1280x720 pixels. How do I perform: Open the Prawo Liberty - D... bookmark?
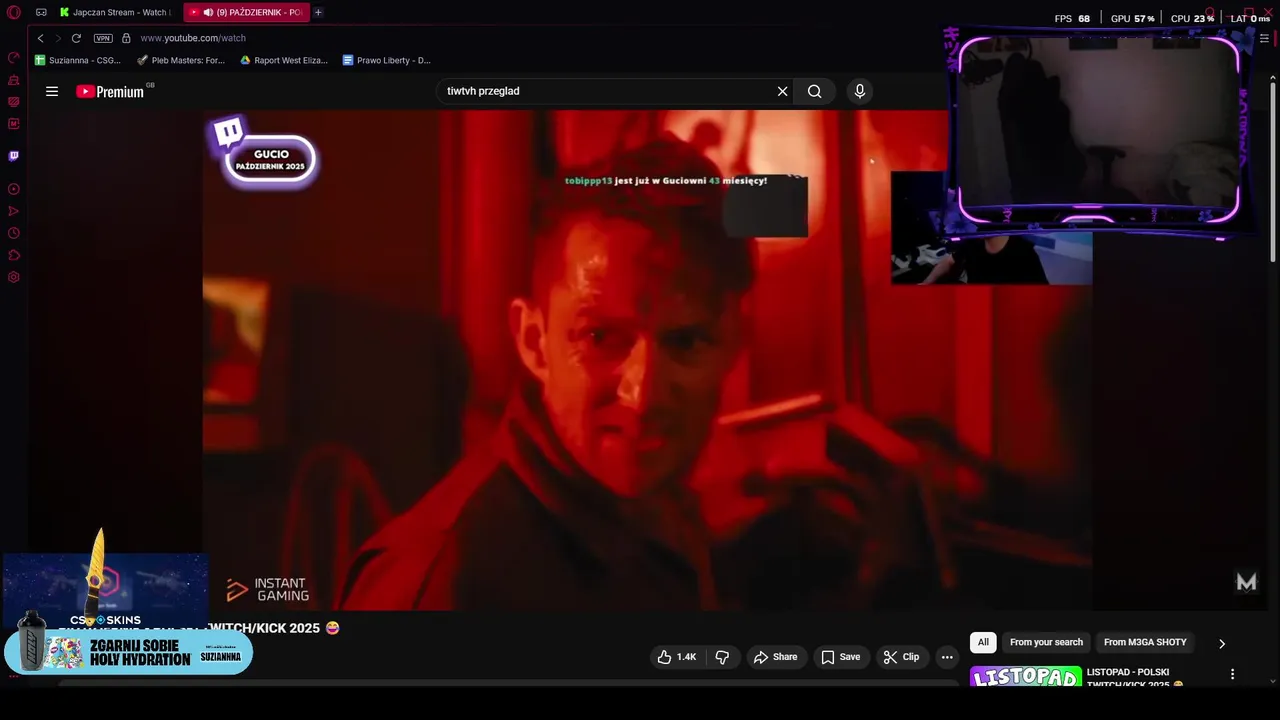tap(387, 60)
